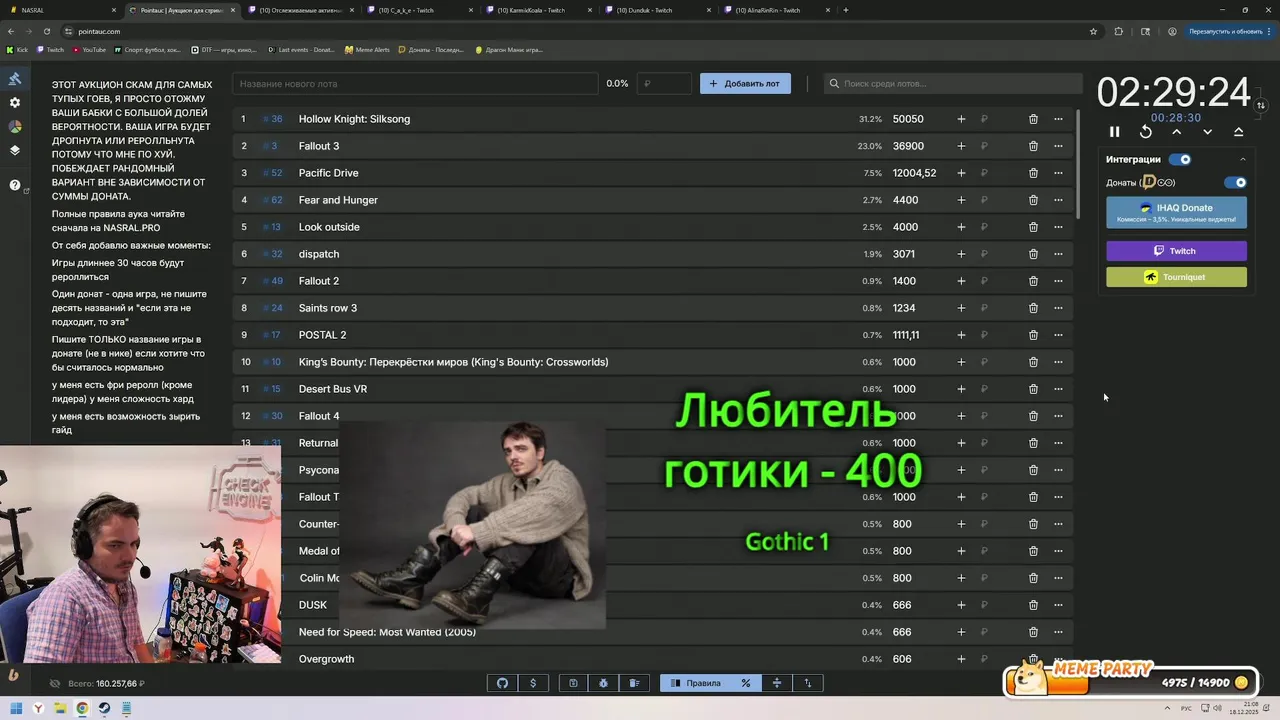This screenshot has height=720, width=1280.
Task: Switch to the NASRAL browser tab
Action: (60, 10)
